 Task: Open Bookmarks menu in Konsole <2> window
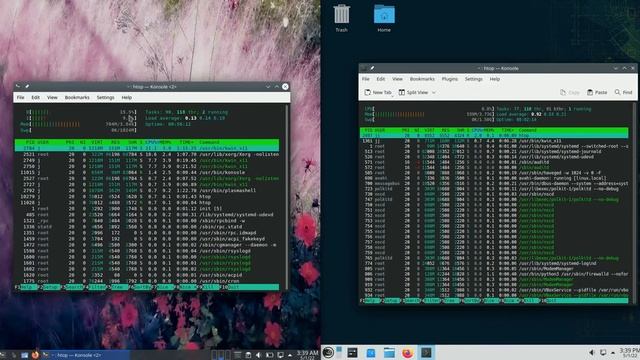coord(77,98)
